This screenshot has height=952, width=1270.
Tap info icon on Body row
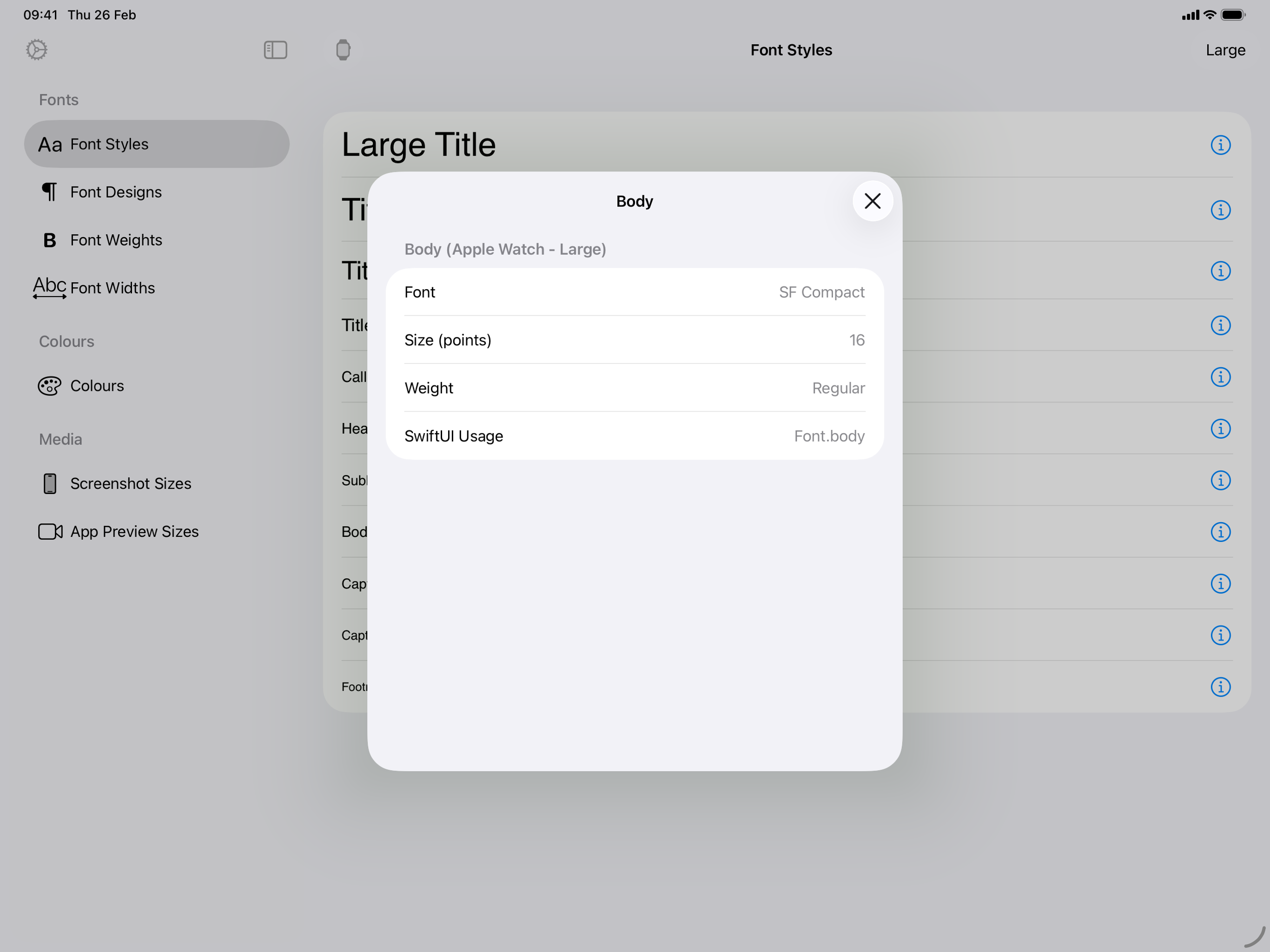(1220, 532)
